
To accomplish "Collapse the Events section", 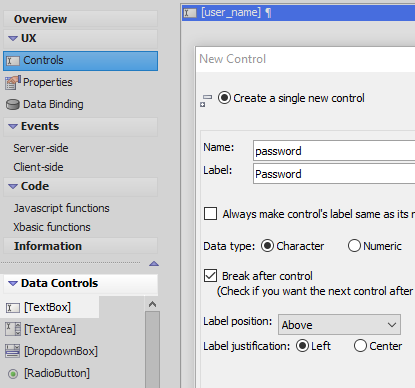I will click(x=13, y=127).
